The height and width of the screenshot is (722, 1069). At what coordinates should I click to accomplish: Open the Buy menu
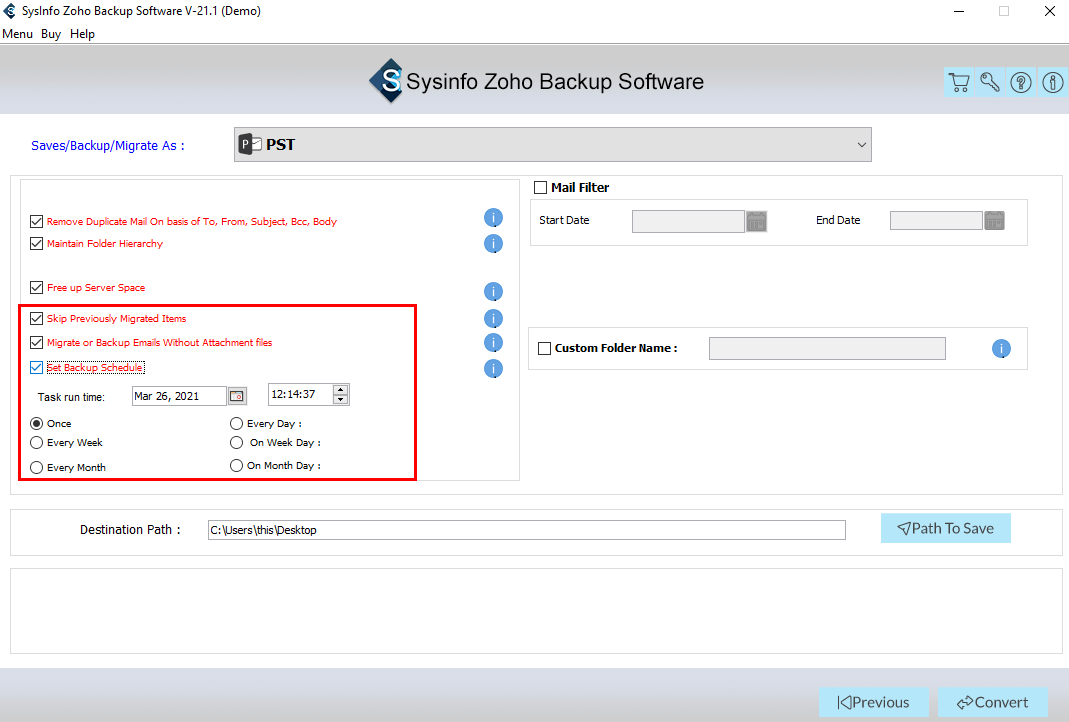pyautogui.click(x=51, y=34)
